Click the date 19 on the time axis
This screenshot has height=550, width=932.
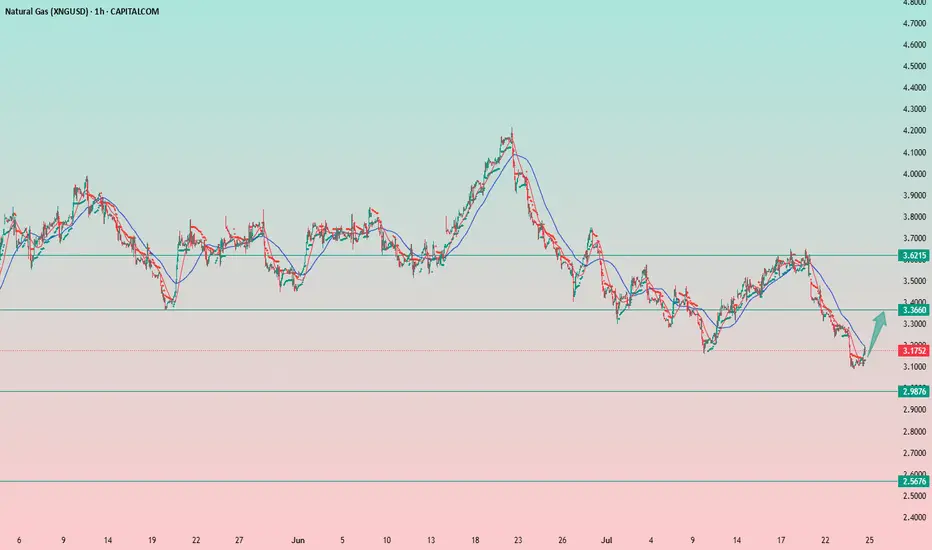click(152, 540)
